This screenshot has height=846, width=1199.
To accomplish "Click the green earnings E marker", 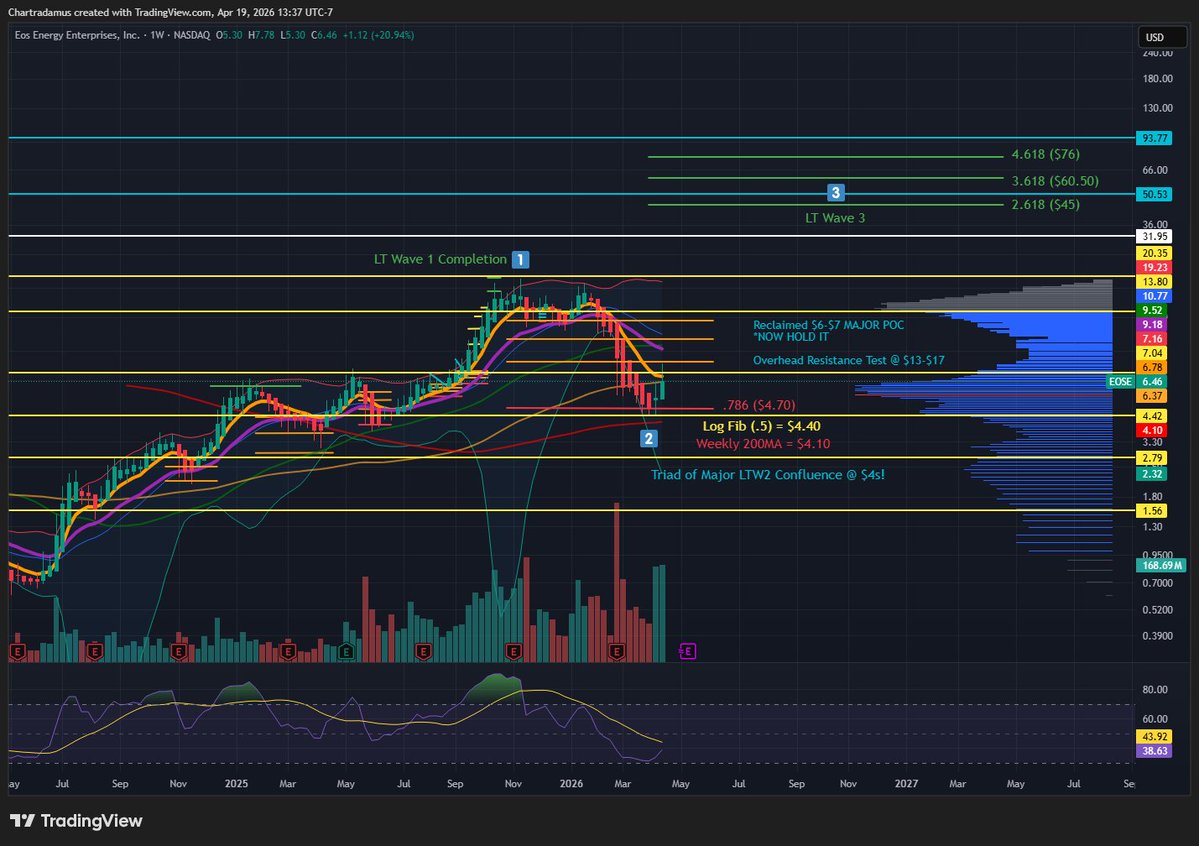I will (346, 651).
